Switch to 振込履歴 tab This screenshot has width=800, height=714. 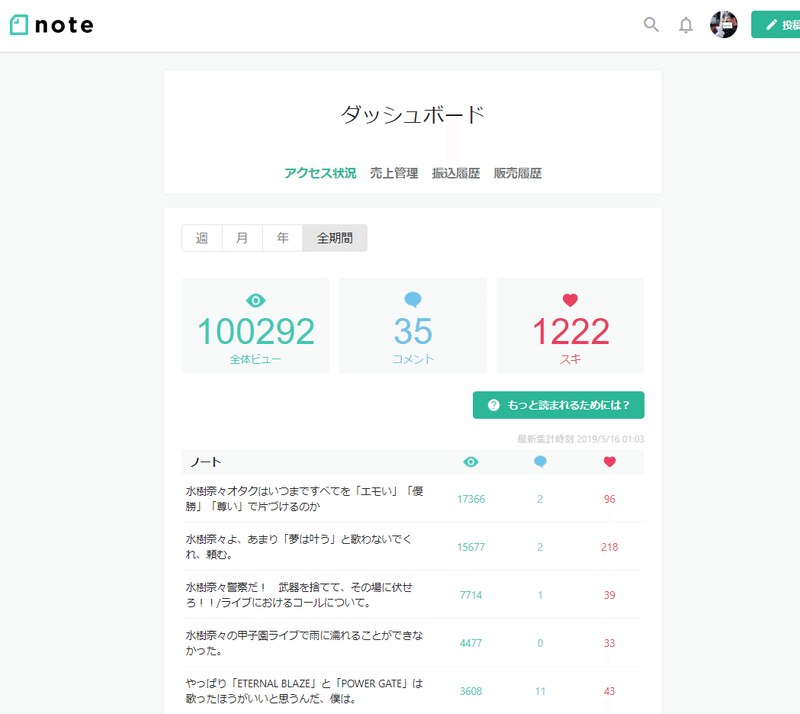(x=456, y=173)
